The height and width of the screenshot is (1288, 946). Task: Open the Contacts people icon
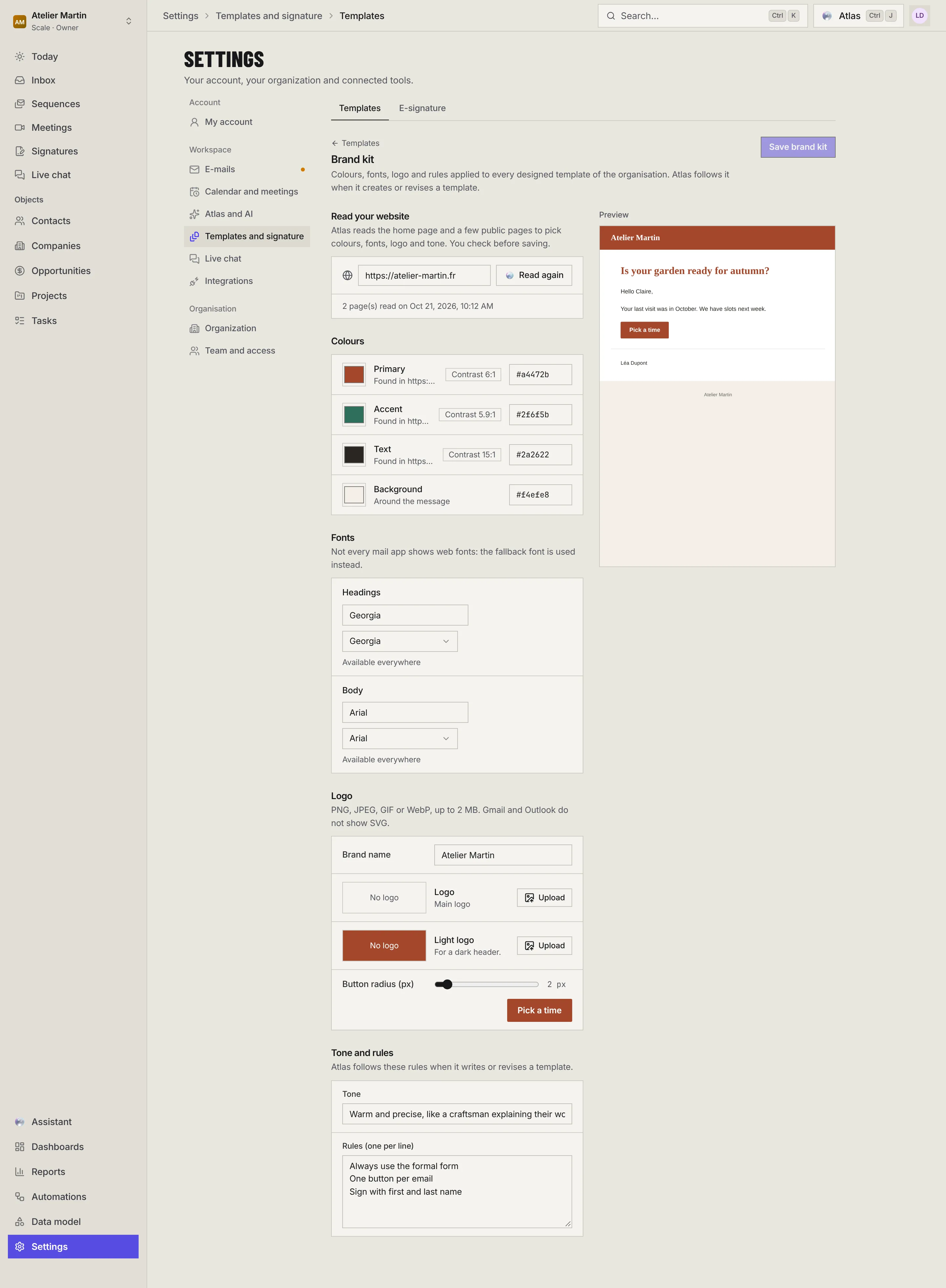(19, 220)
